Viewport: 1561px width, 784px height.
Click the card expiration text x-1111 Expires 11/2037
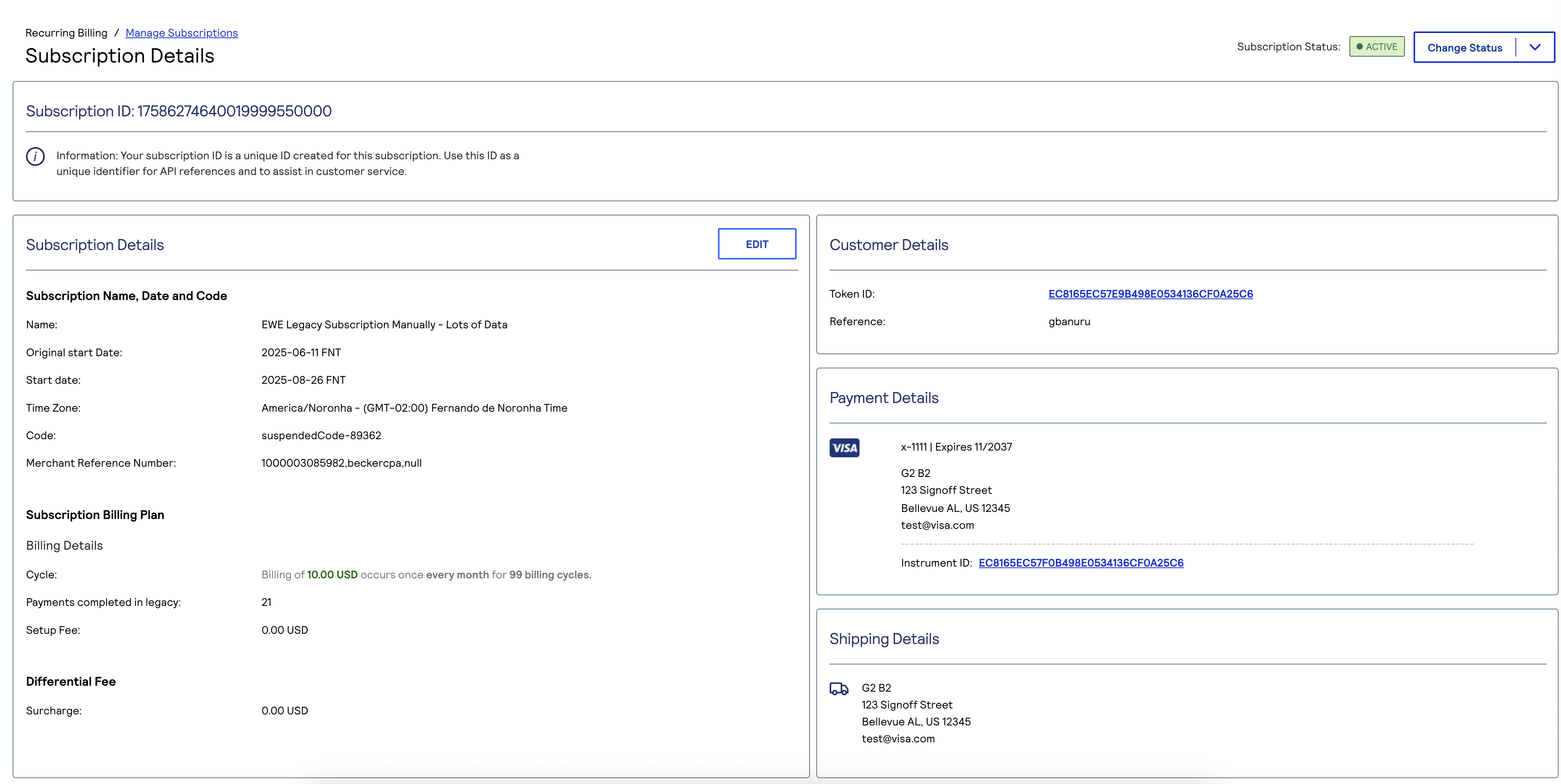point(956,447)
